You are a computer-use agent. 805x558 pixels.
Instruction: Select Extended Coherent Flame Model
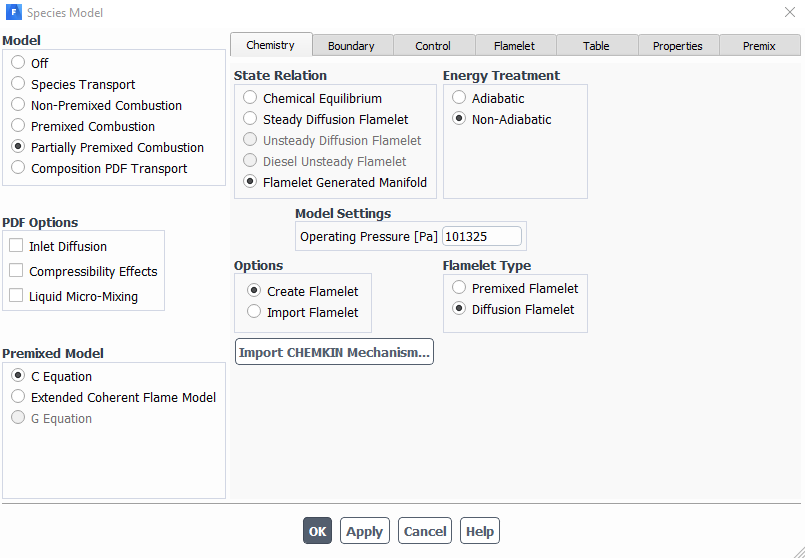pos(18,397)
